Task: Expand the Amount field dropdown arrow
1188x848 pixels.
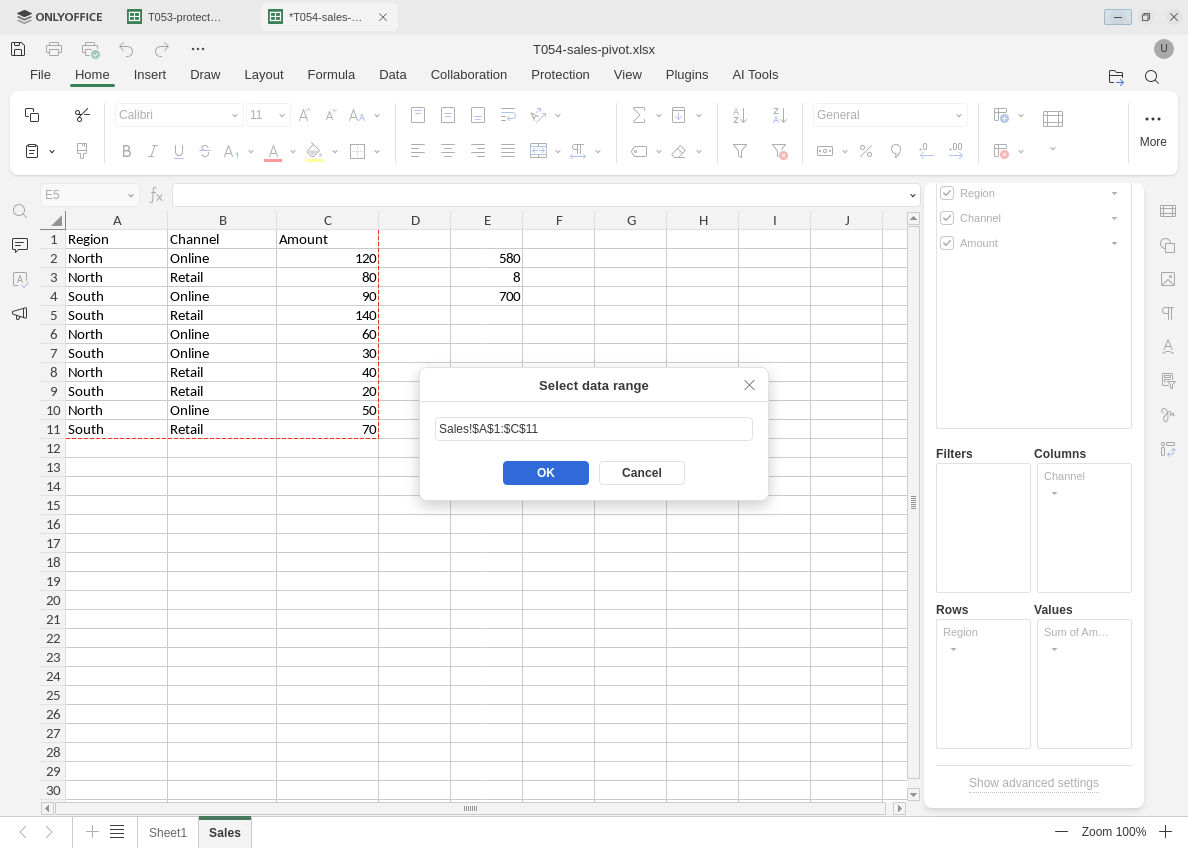Action: coord(1115,243)
